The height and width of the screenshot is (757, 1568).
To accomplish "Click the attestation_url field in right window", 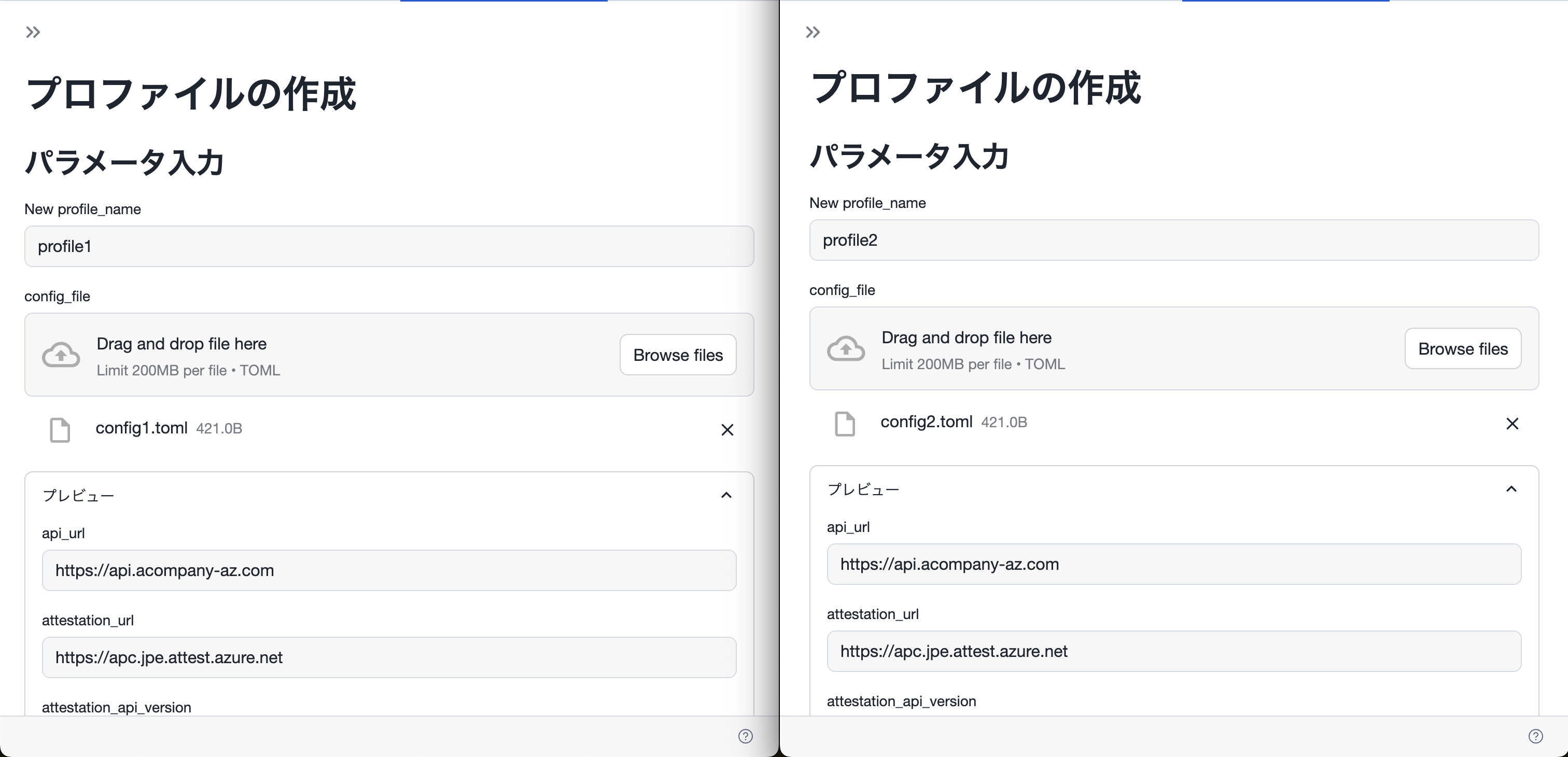I will click(1173, 651).
